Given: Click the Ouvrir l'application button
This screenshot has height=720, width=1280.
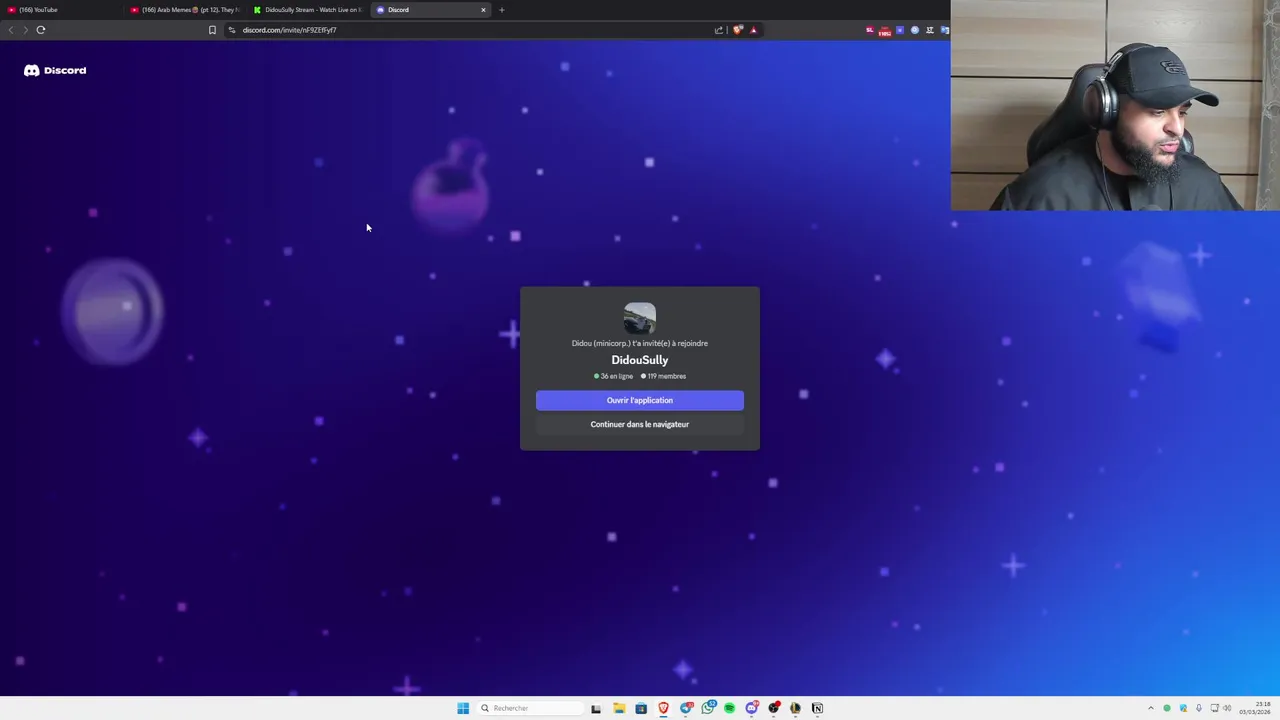Looking at the screenshot, I should 640,400.
